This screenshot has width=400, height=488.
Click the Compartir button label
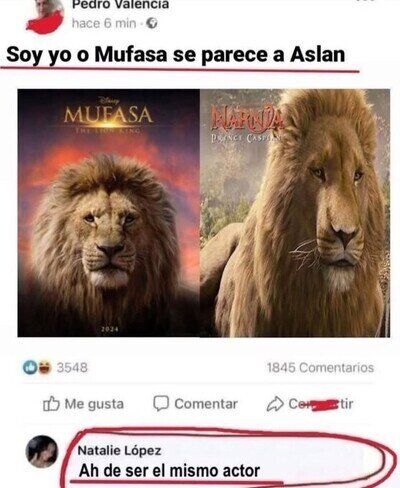coord(321,404)
